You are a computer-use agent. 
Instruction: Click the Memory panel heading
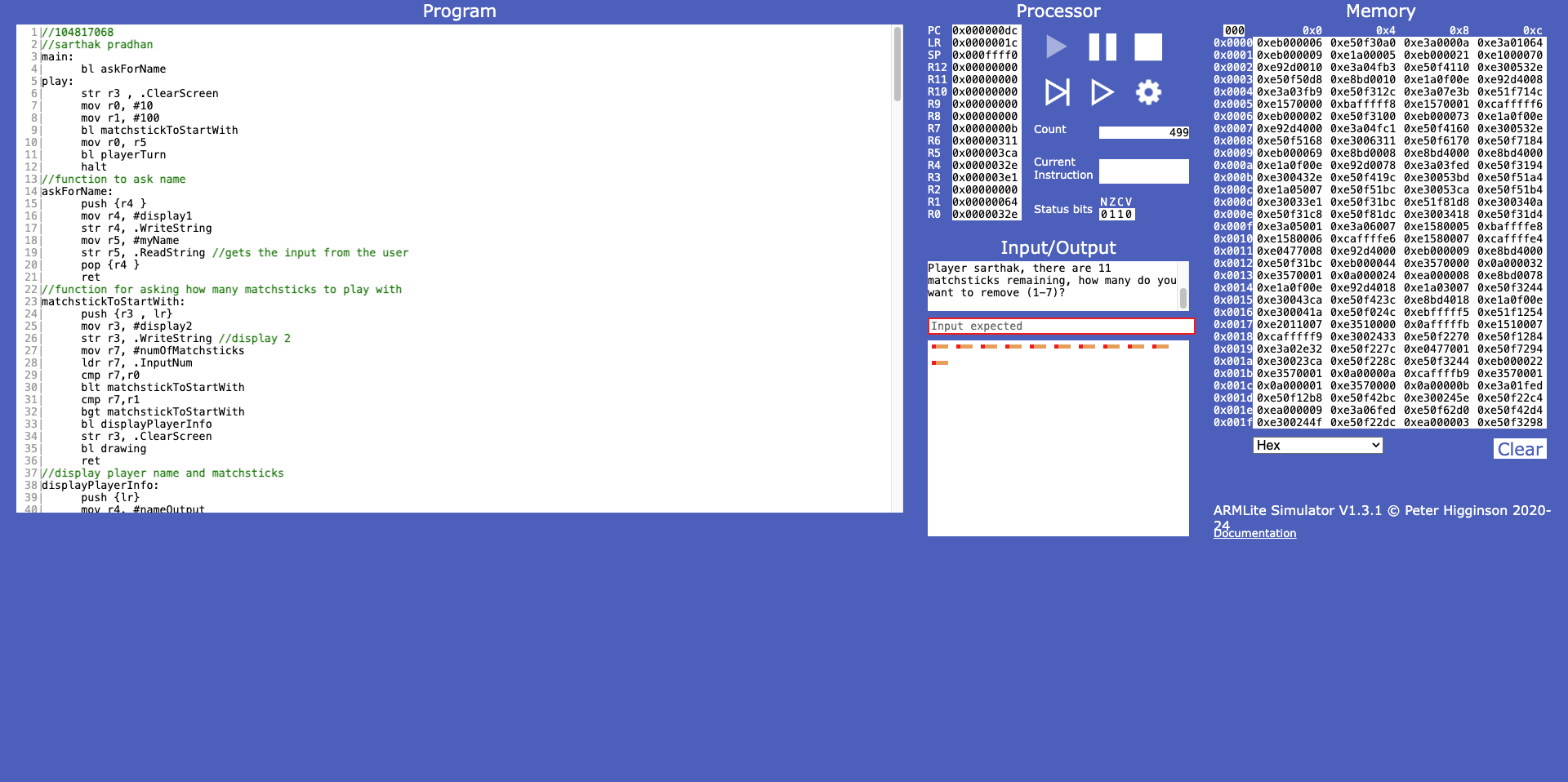click(x=1380, y=11)
